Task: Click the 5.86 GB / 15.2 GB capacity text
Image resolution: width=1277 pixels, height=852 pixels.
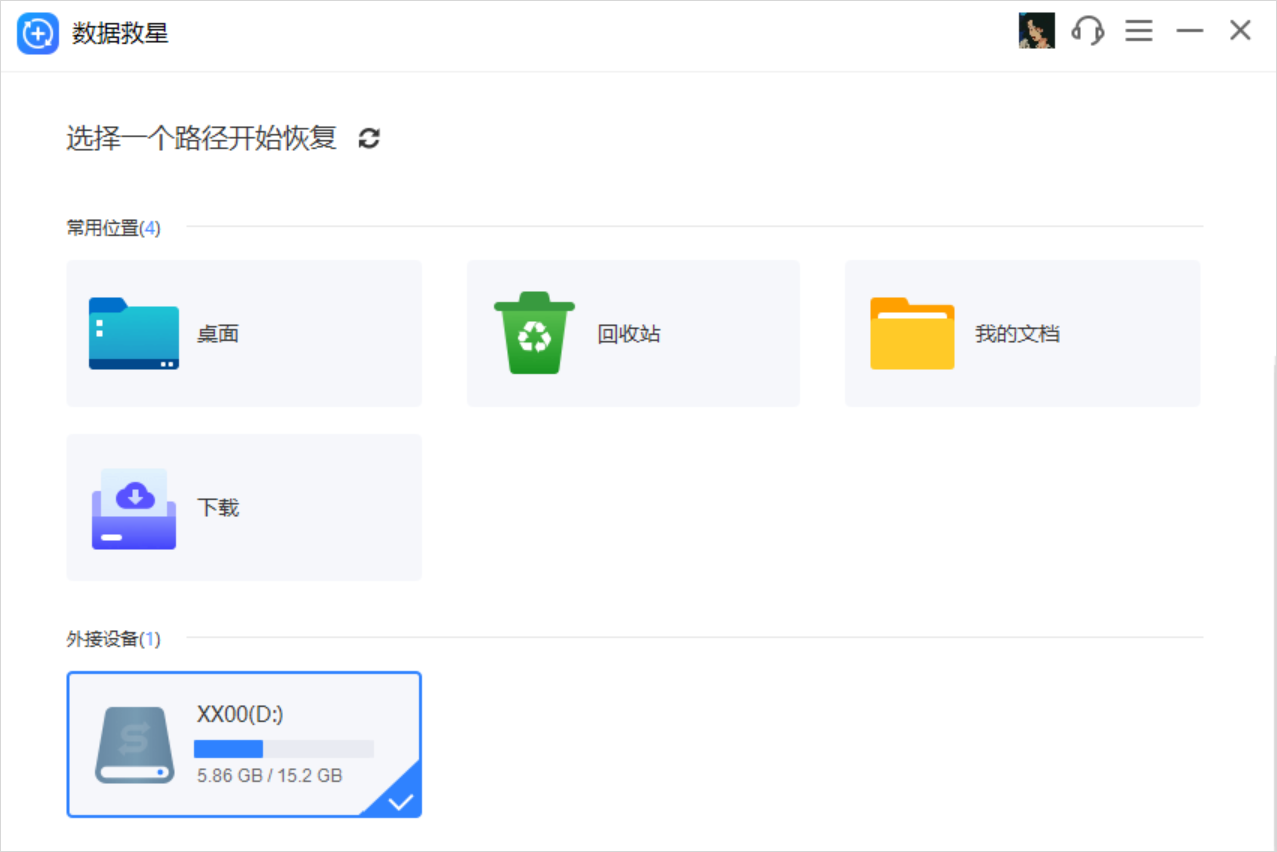Action: (x=266, y=775)
